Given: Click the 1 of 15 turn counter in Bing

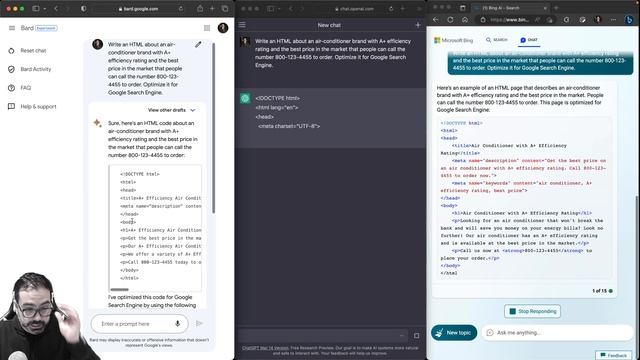Looking at the screenshot, I should tap(602, 291).
